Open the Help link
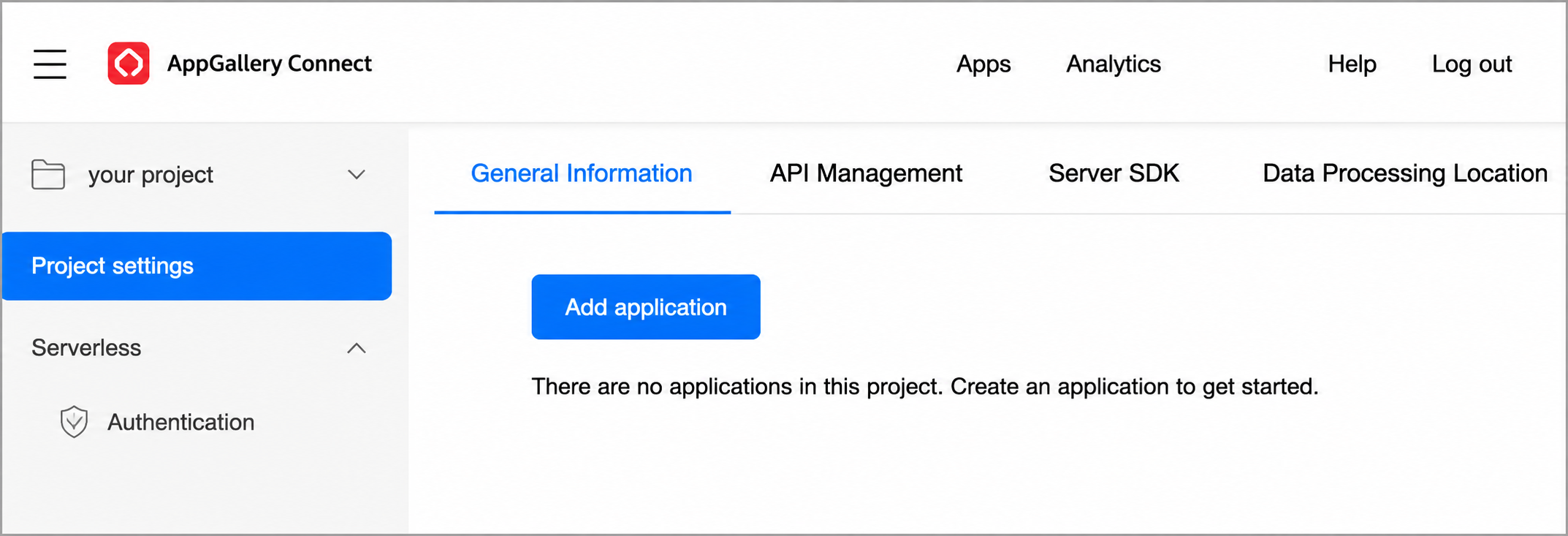This screenshot has width=1568, height=536. click(x=1352, y=64)
